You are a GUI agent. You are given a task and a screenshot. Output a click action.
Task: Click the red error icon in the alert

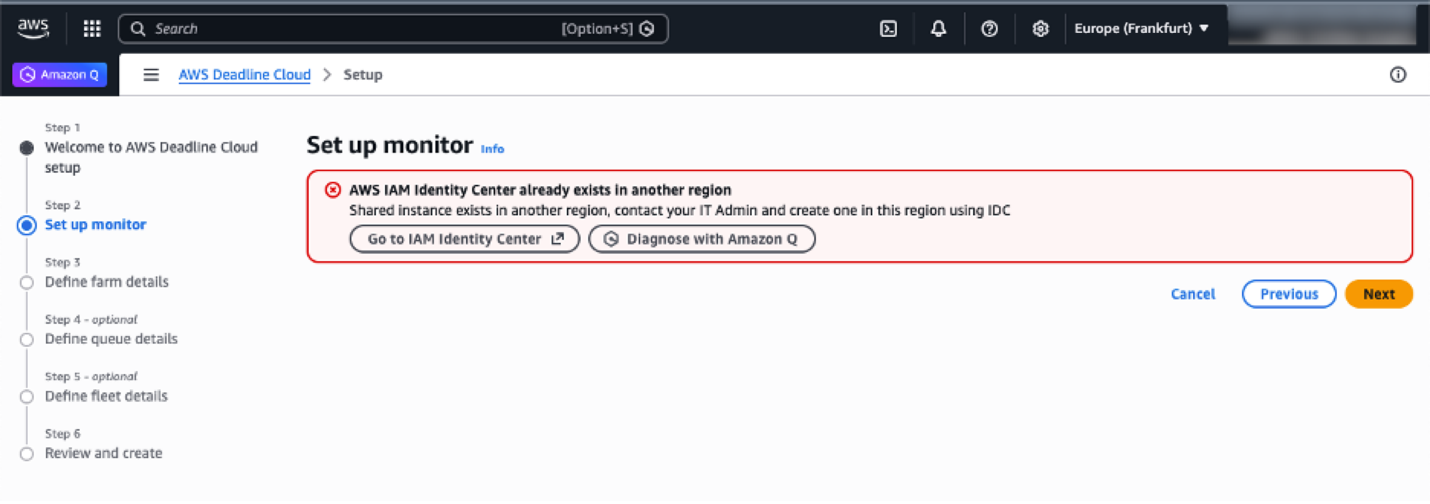[x=333, y=190]
